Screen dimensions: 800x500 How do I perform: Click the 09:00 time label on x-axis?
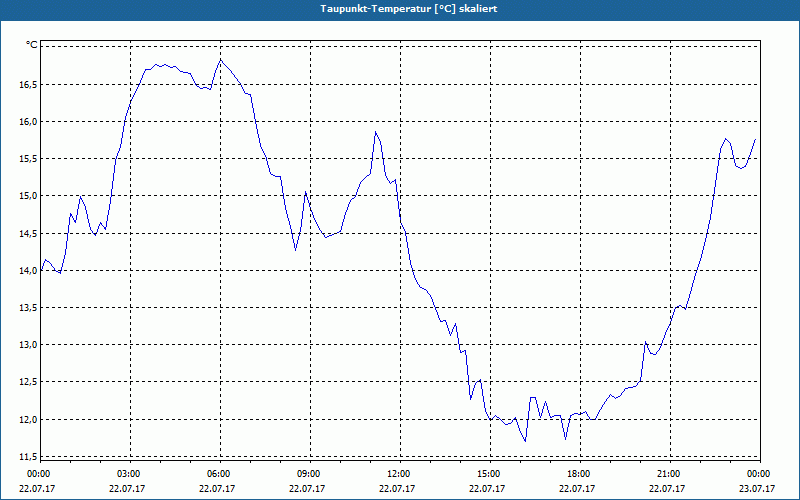310,474
